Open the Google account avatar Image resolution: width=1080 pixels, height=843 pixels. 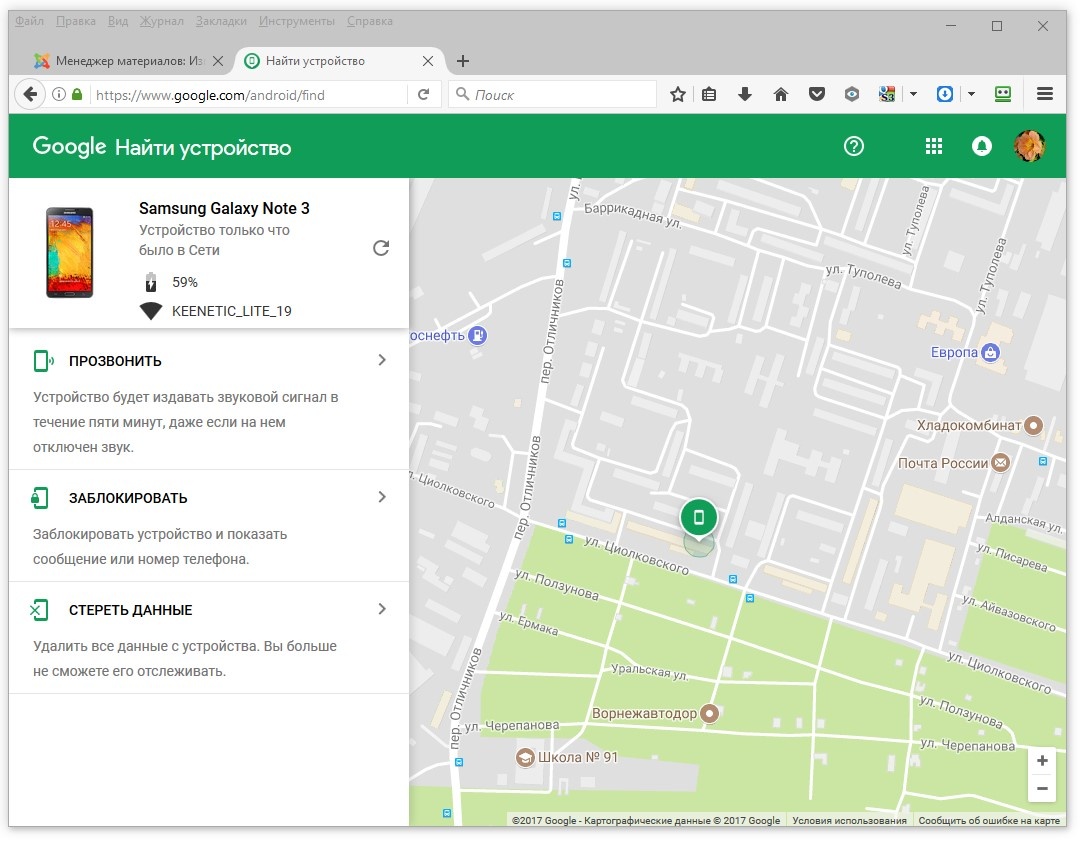[1029, 146]
